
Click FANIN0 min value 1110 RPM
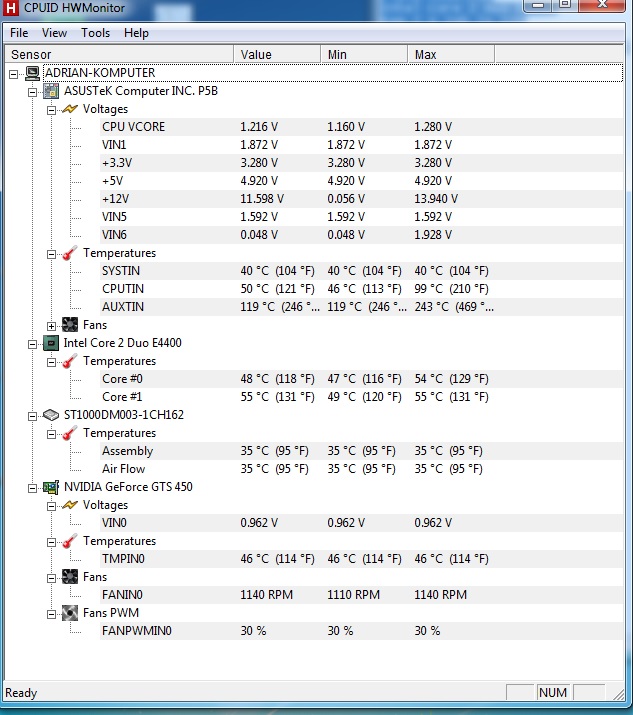pos(353,595)
